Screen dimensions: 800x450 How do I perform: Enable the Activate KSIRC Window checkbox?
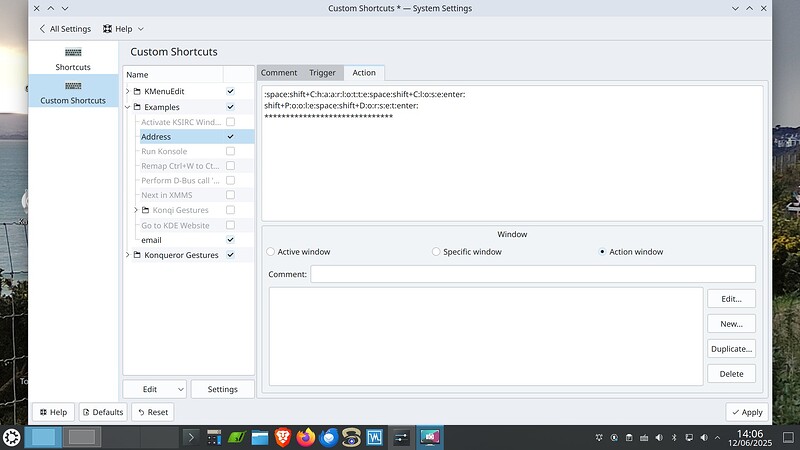pyautogui.click(x=231, y=122)
